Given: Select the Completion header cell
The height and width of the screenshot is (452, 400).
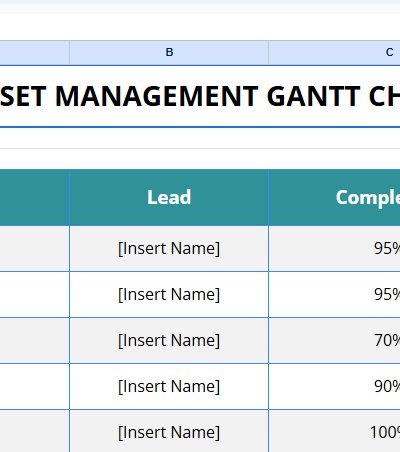Looking at the screenshot, I should click(334, 197).
